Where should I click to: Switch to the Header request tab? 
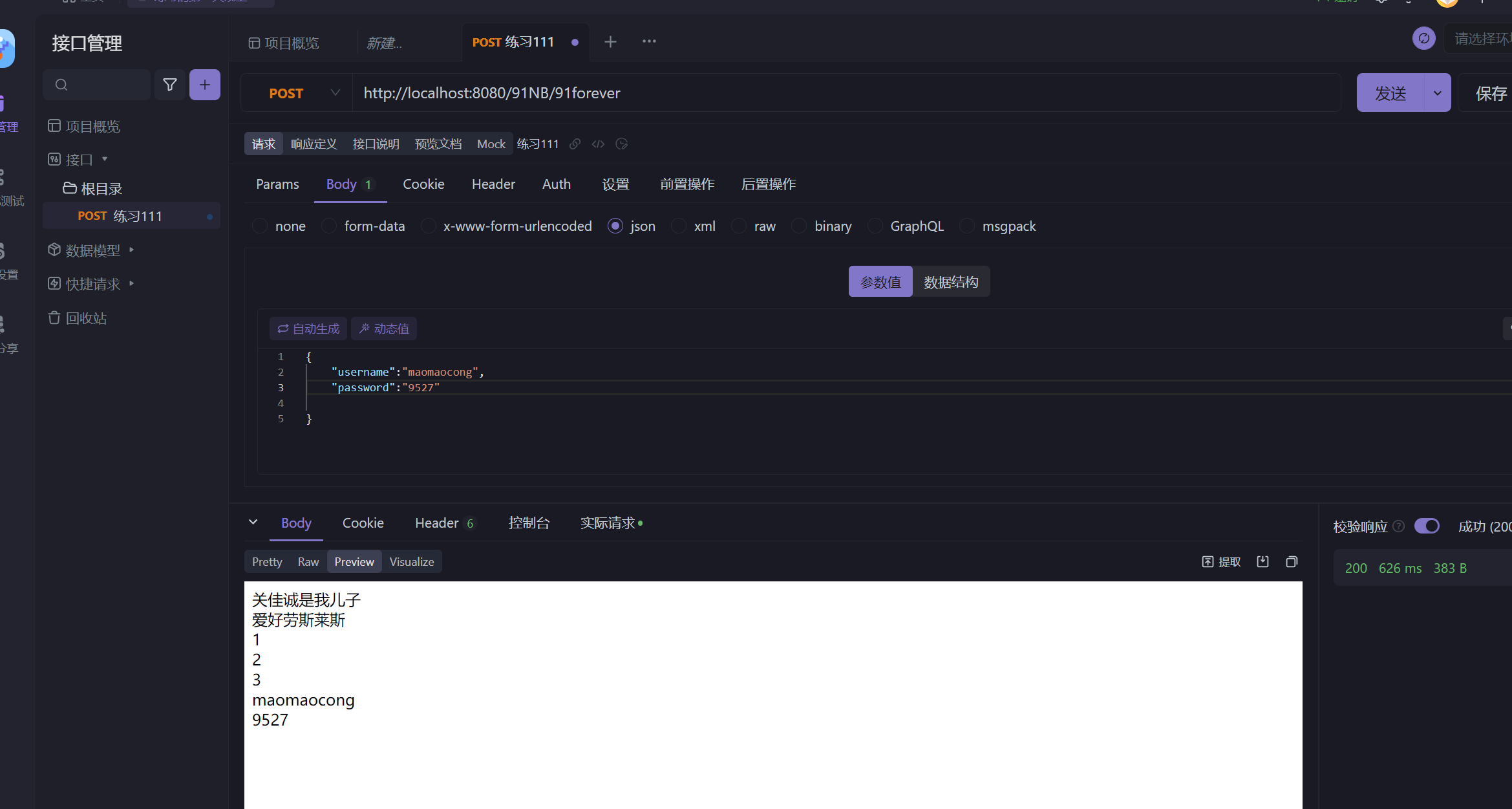pos(493,184)
